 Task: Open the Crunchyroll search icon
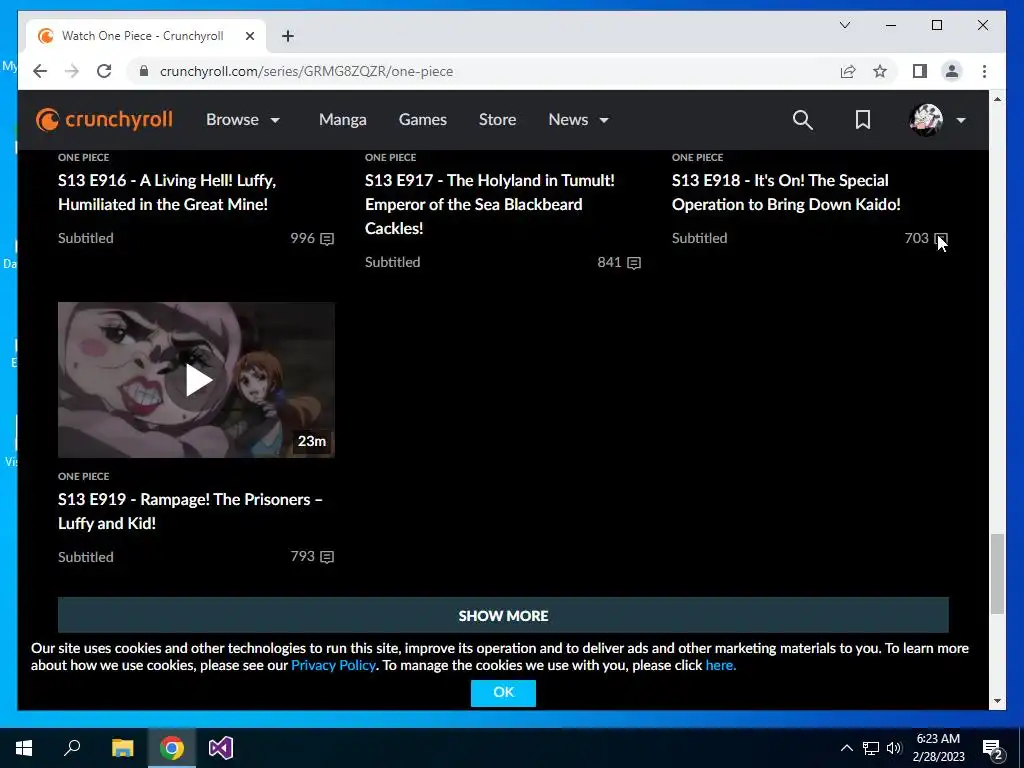(x=803, y=120)
